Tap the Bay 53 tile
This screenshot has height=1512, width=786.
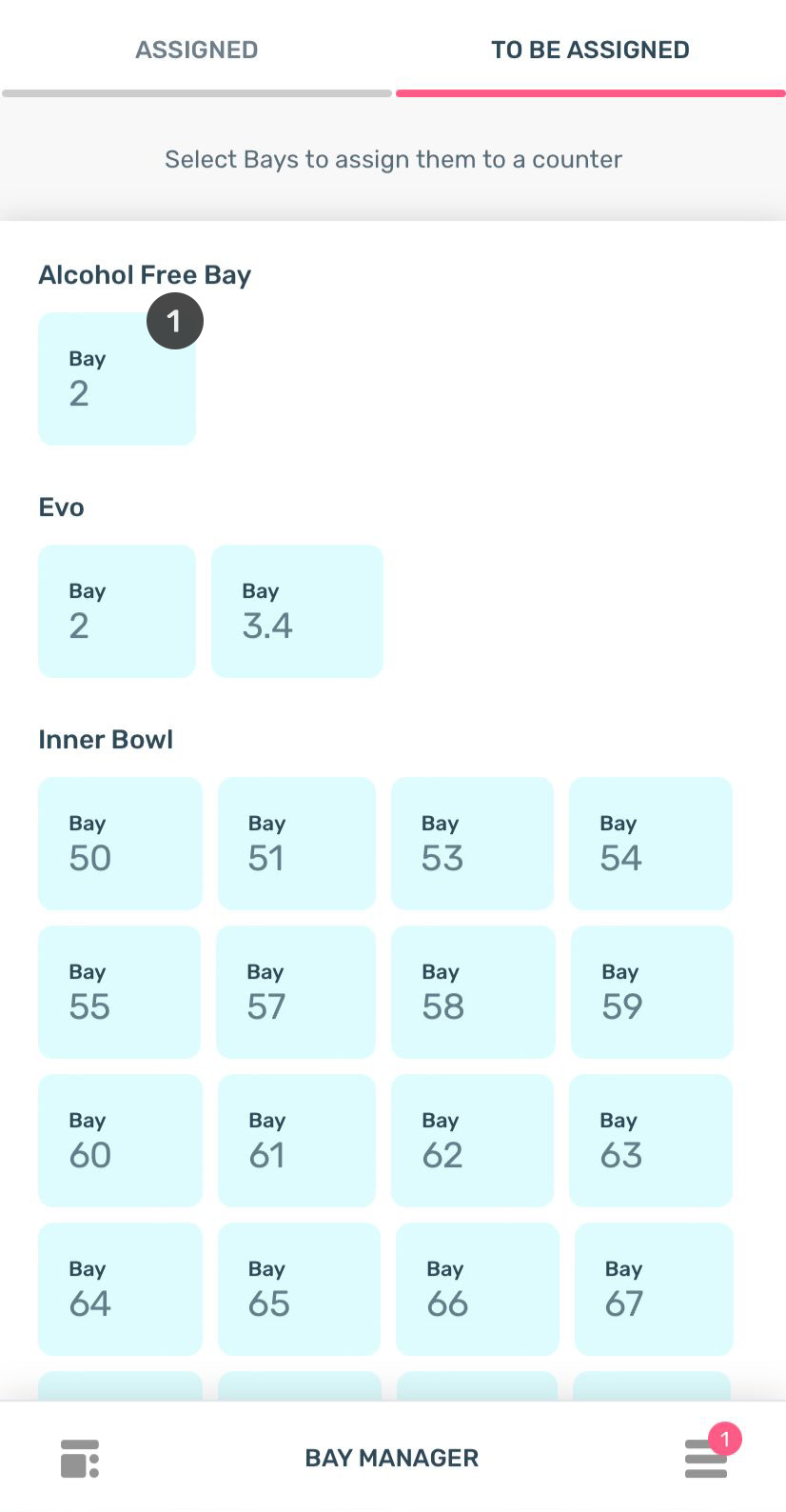click(x=472, y=843)
